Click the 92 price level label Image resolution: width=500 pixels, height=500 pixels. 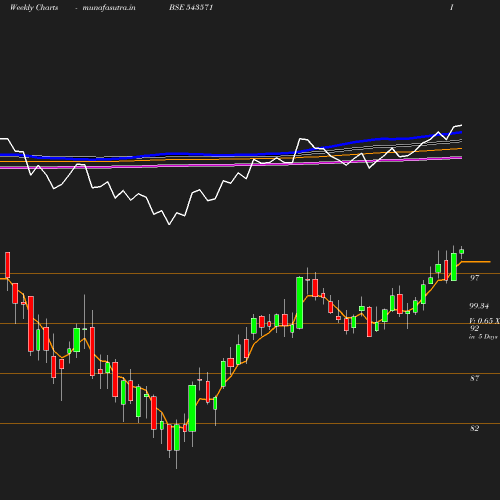(x=475, y=328)
